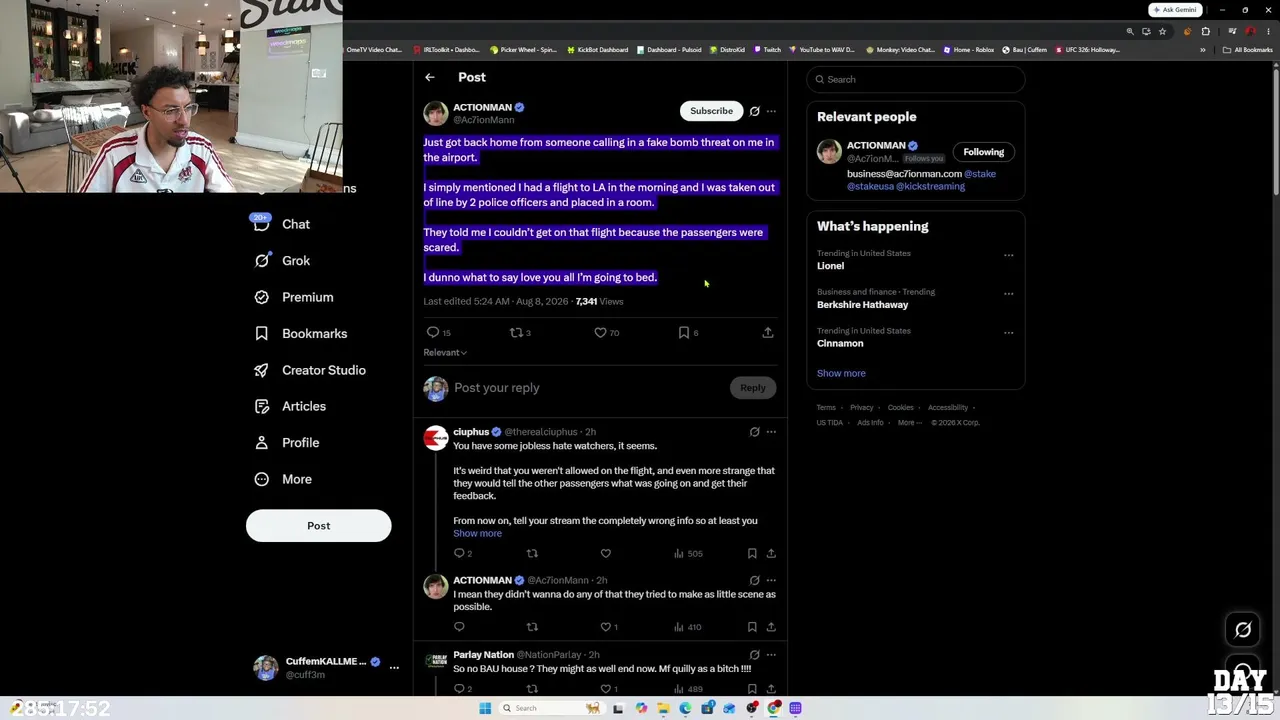The height and width of the screenshot is (720, 1280).
Task: View analytics for ciuphus reply (505 views)
Action: (688, 553)
